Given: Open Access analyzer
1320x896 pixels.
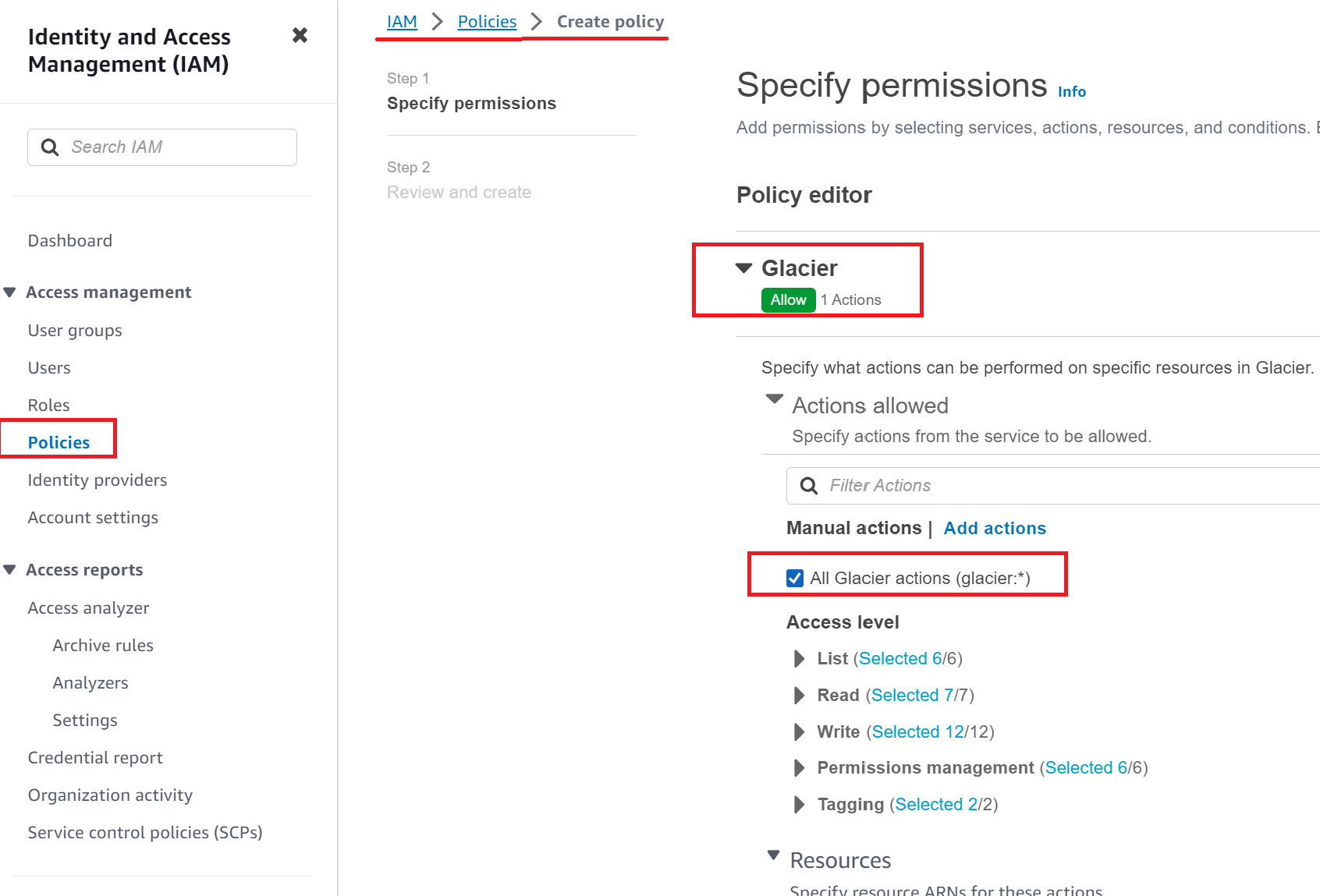Looking at the screenshot, I should tap(88, 608).
